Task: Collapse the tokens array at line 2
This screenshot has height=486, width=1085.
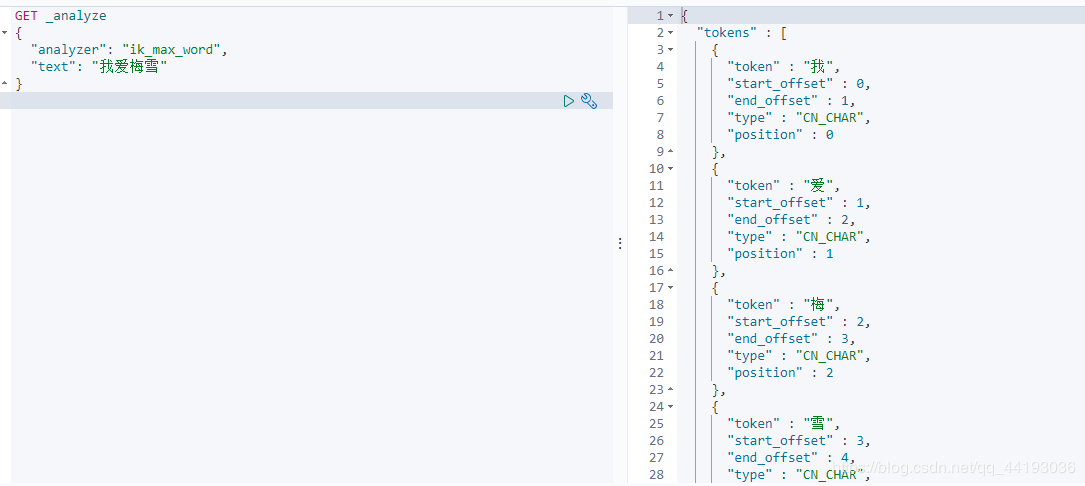Action: coord(671,33)
